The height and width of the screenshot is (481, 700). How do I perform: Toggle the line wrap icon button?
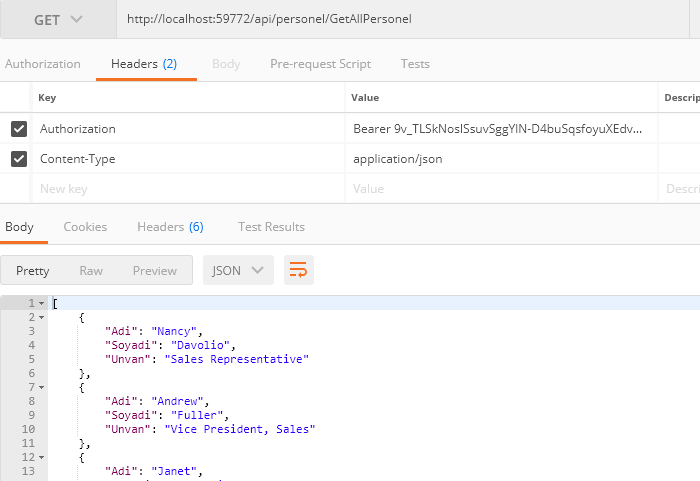pyautogui.click(x=299, y=270)
